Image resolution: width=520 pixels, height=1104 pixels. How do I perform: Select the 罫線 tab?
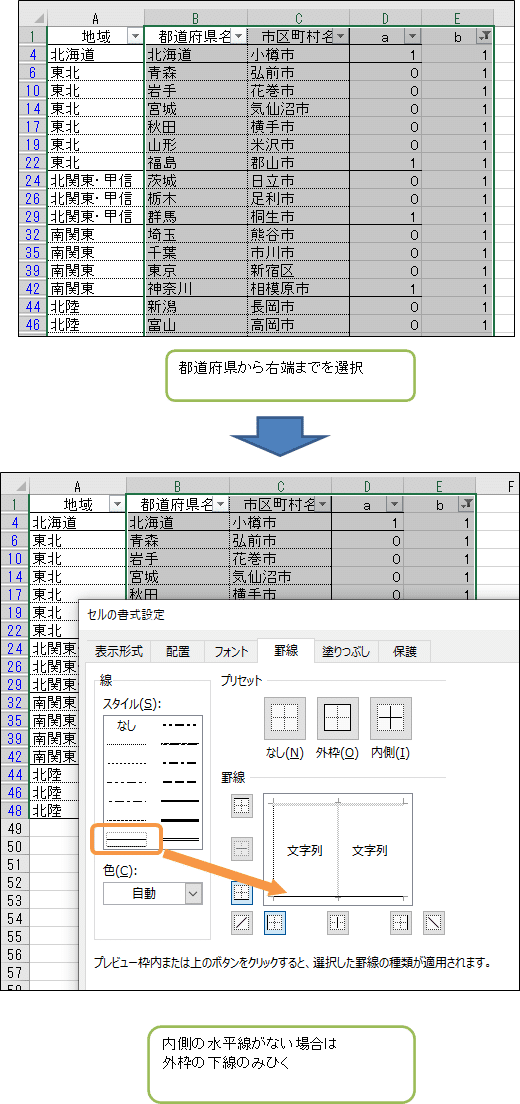coord(286,651)
